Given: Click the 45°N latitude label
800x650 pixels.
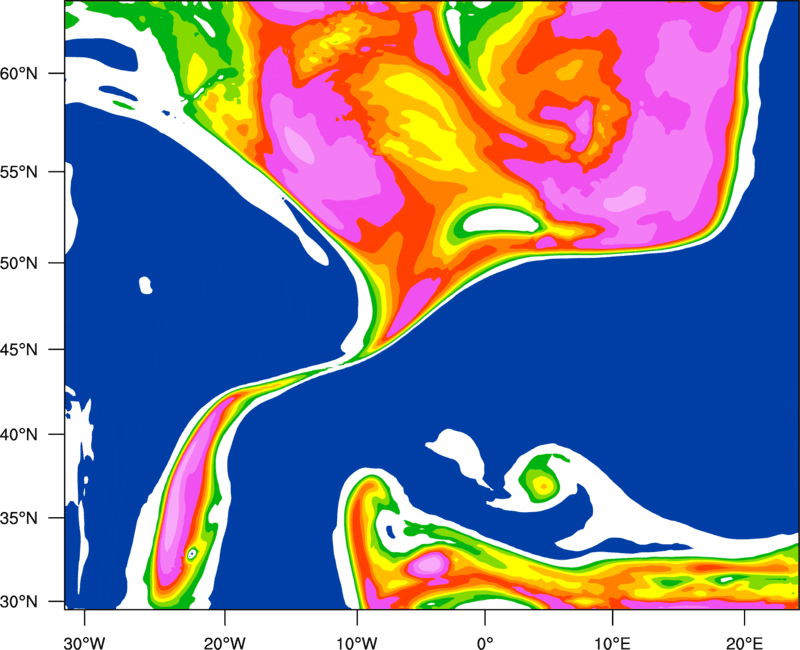Looking at the screenshot, I should click(x=19, y=350).
